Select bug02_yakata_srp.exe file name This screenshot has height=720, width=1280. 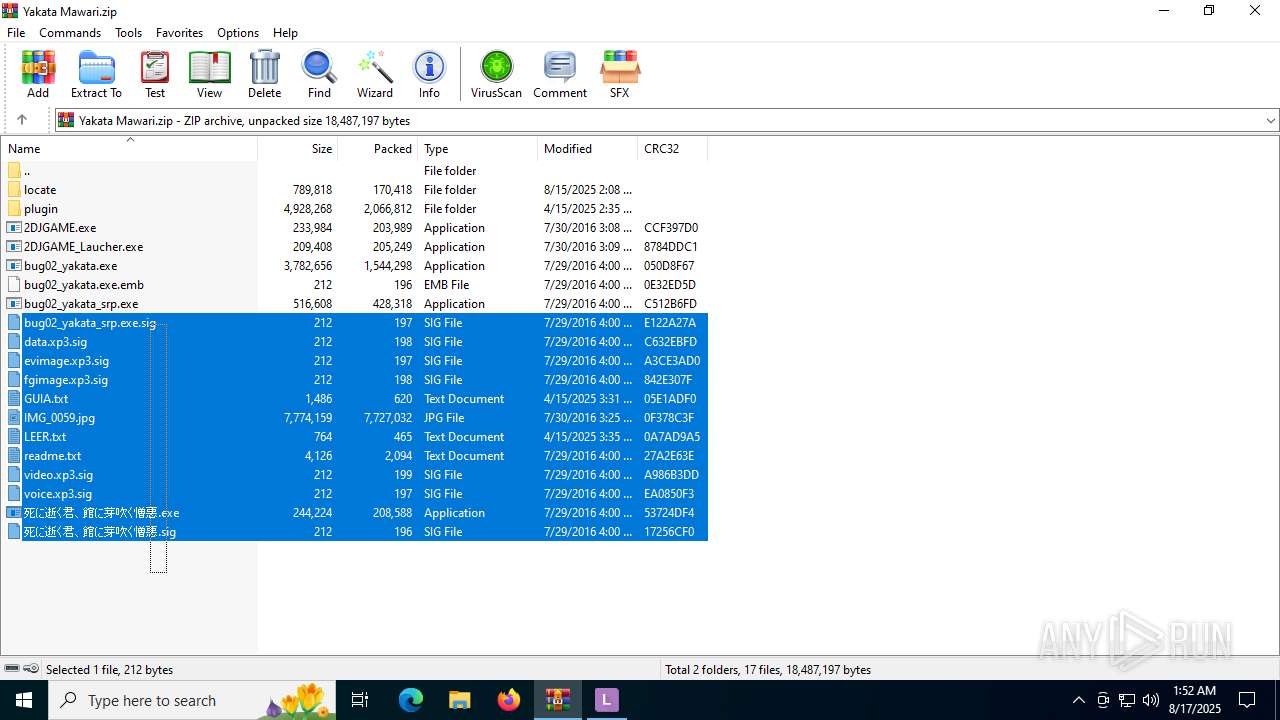[81, 304]
